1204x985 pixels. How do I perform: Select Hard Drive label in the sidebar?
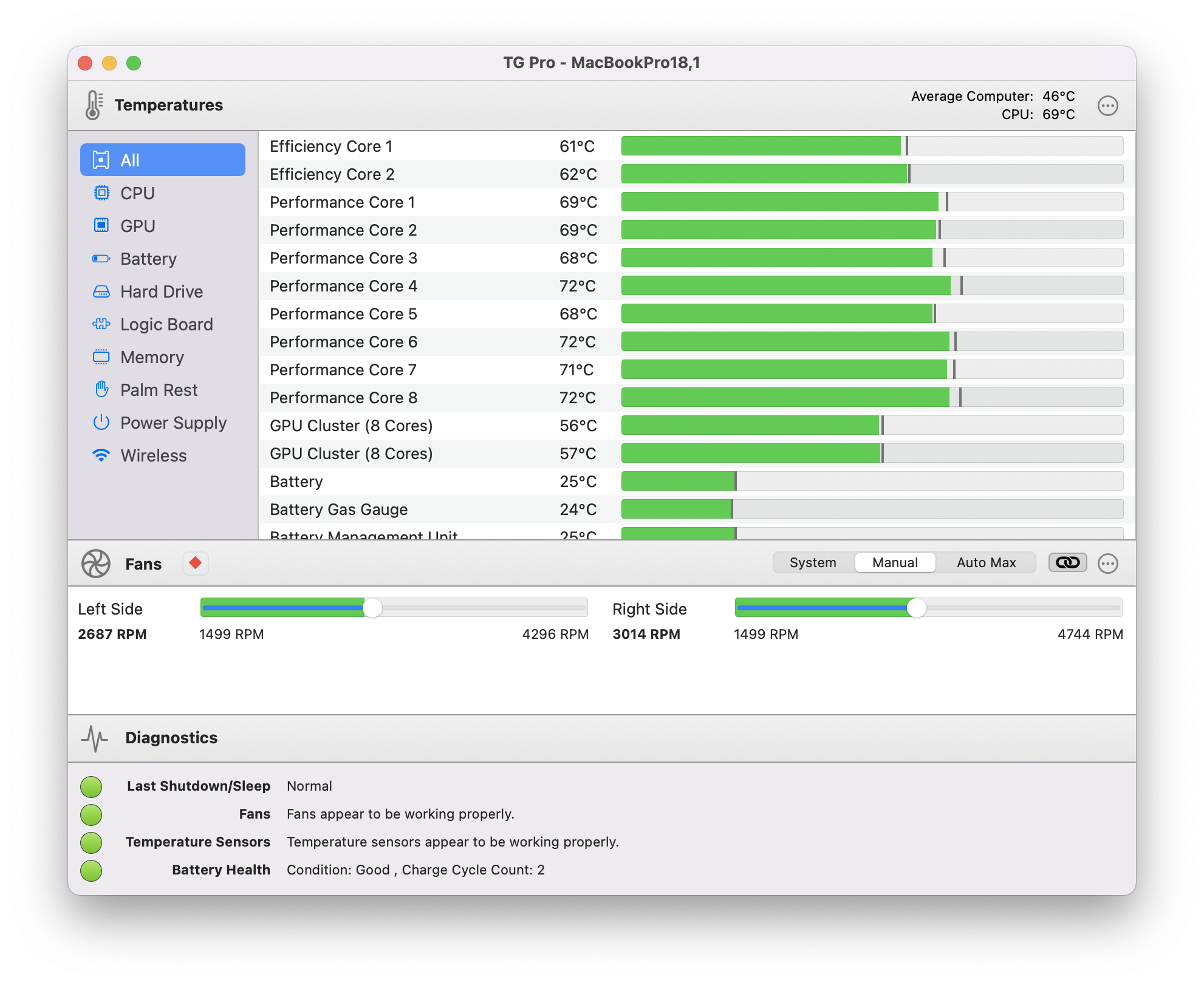point(162,291)
